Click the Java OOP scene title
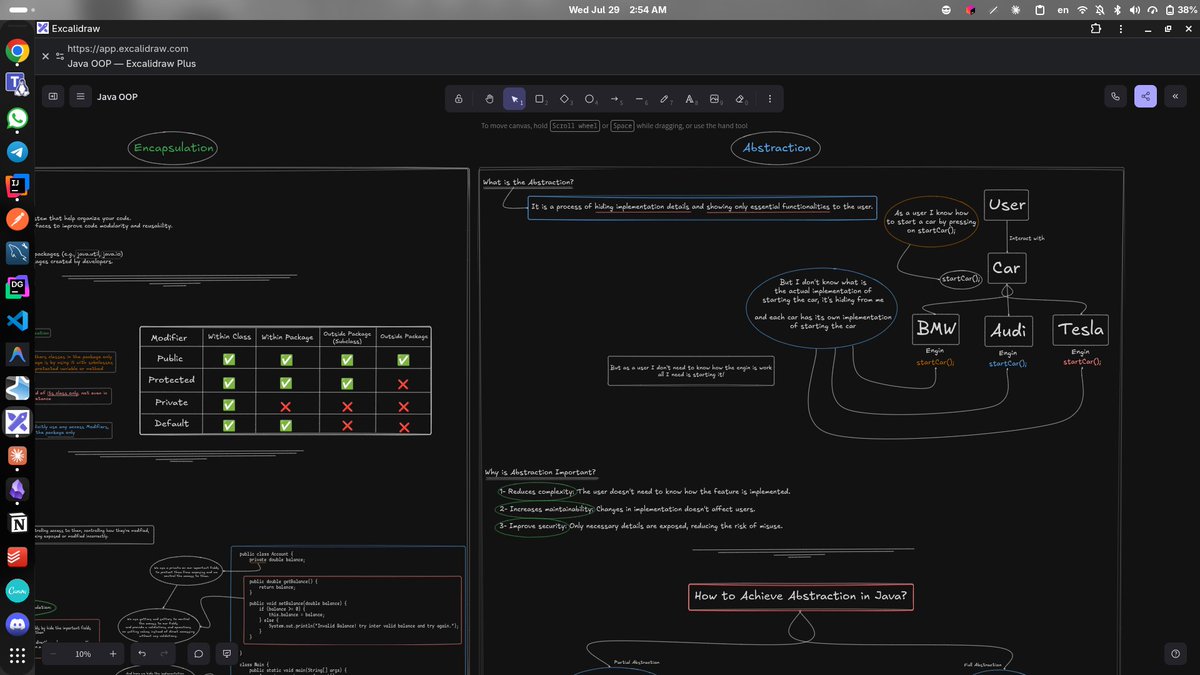 117,97
